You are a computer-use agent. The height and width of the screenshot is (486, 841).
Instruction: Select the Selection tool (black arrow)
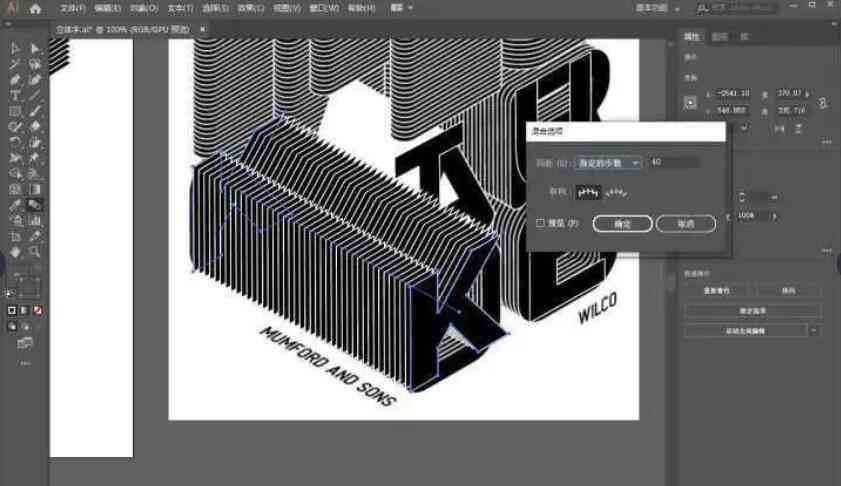pyautogui.click(x=14, y=49)
